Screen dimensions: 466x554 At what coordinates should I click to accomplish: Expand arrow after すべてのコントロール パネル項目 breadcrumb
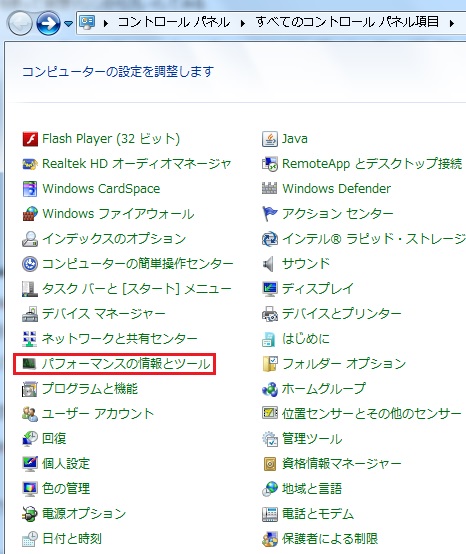pos(452,23)
